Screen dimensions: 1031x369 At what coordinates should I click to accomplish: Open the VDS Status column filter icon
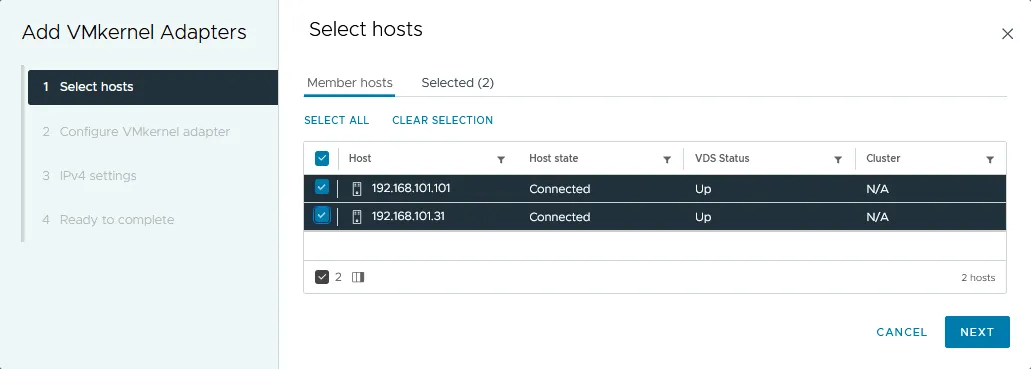point(838,159)
